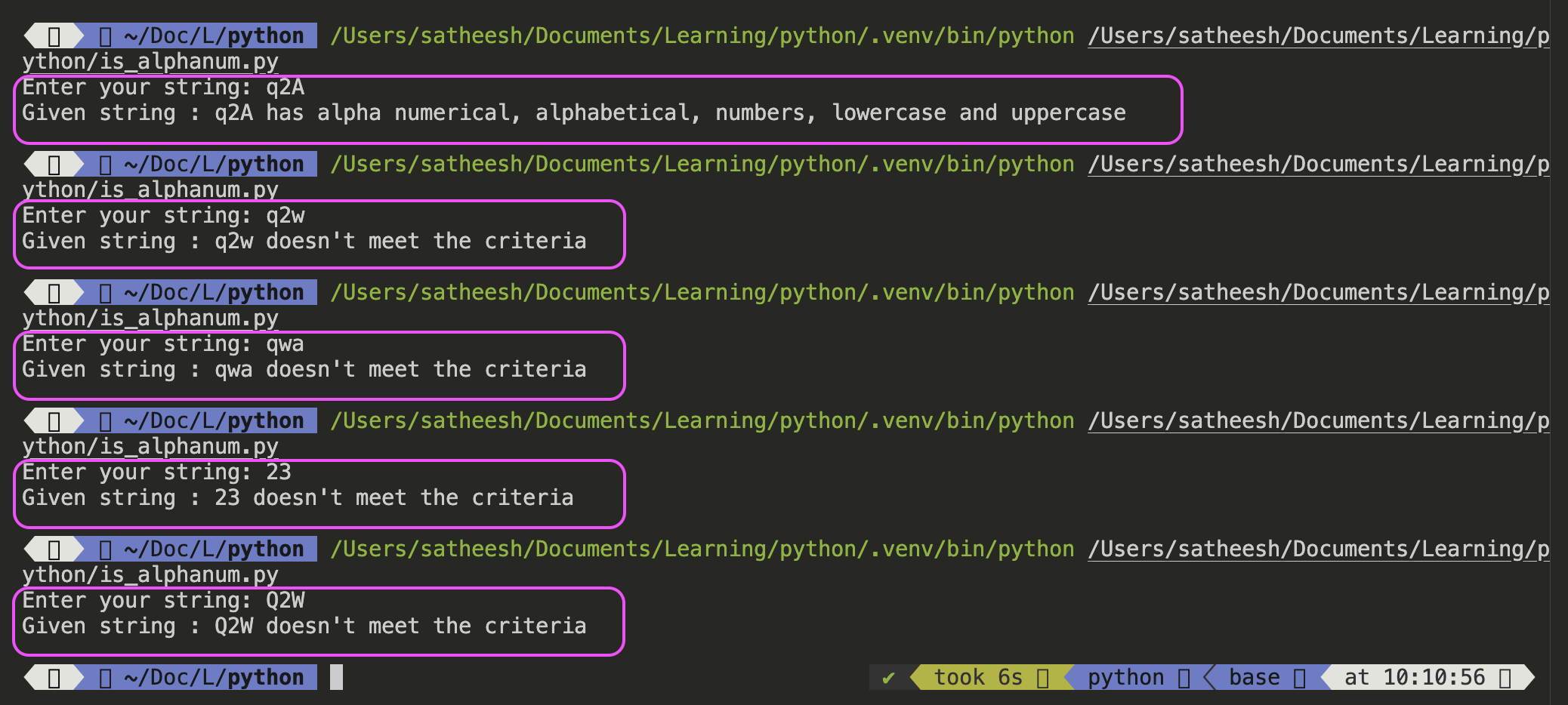This screenshot has height=705, width=1568.
Task: Click the OS icon in the topmost prompt
Action: tap(54, 36)
